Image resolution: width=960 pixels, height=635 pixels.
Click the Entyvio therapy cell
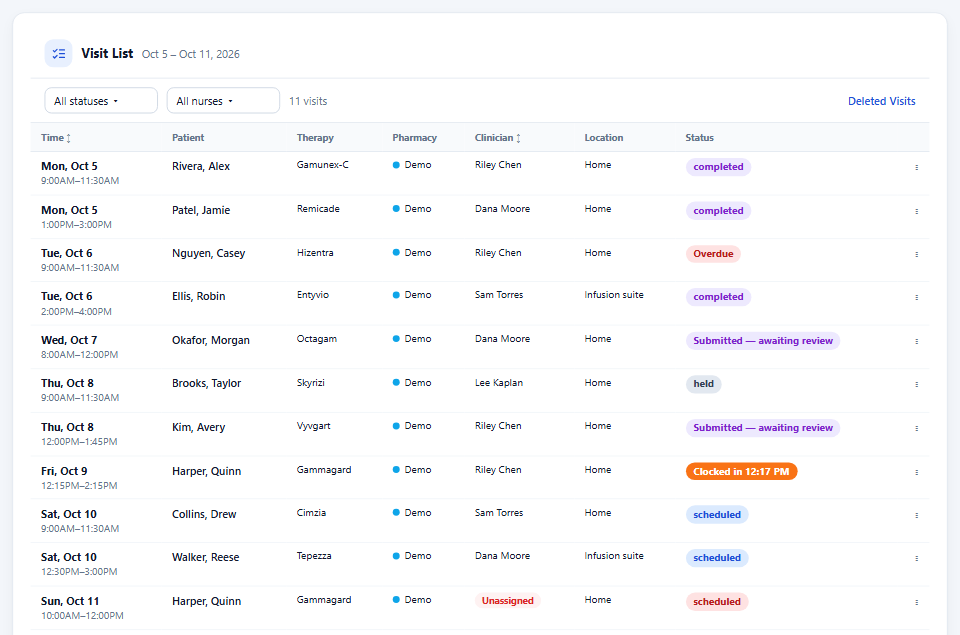coord(313,295)
